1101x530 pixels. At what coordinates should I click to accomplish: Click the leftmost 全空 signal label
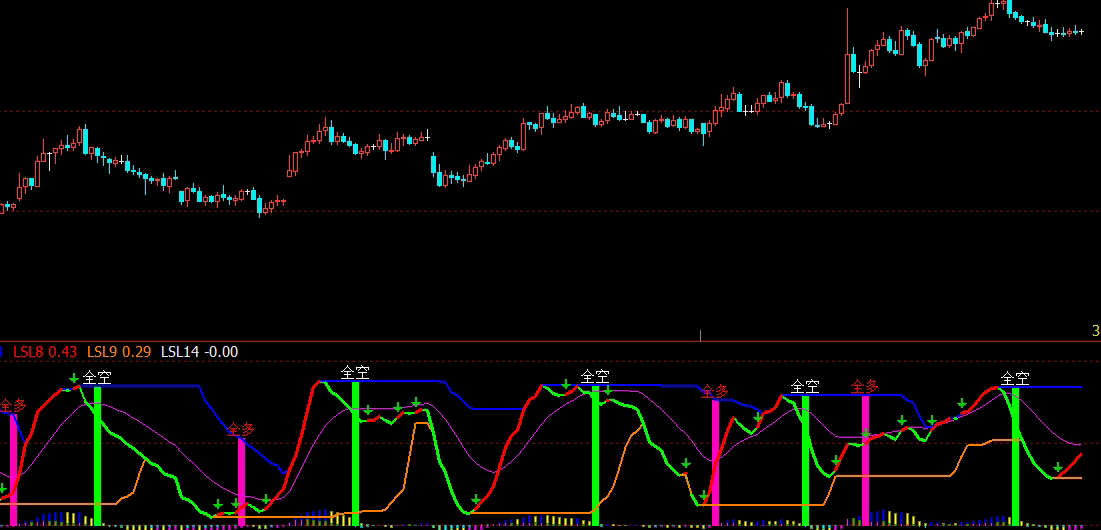click(x=97, y=377)
